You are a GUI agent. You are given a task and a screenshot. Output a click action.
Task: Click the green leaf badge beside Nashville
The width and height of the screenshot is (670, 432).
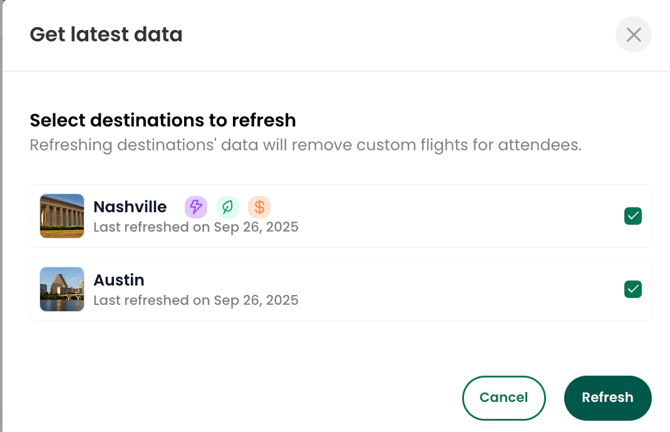click(228, 207)
